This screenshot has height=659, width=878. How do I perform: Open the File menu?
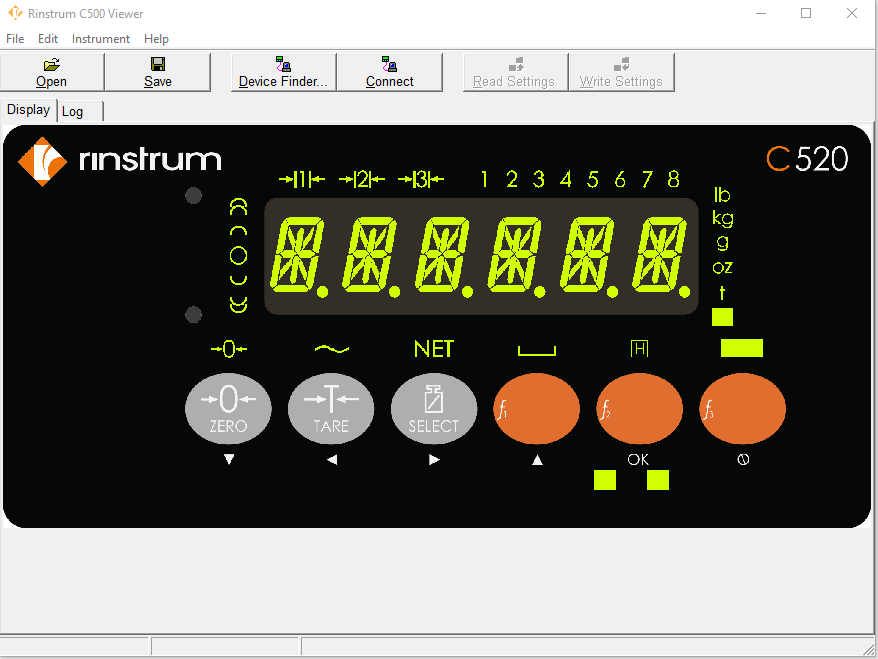[15, 39]
